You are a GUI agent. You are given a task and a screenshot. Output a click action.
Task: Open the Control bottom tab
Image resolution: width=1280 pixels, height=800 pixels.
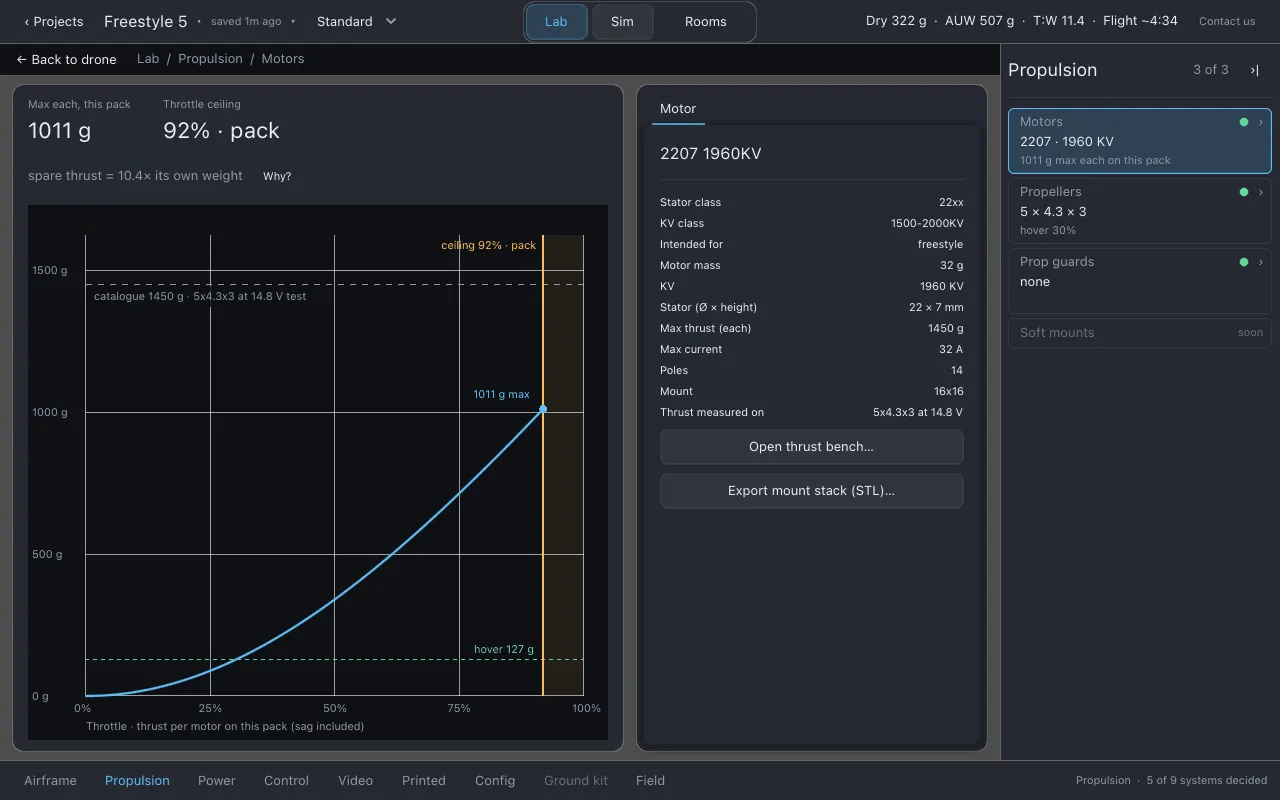287,781
